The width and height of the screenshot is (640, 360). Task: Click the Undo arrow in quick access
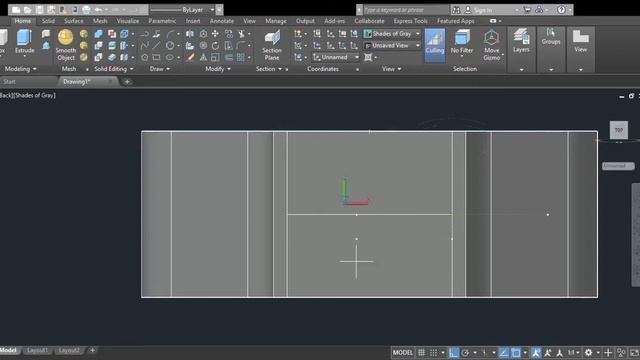tap(98, 9)
